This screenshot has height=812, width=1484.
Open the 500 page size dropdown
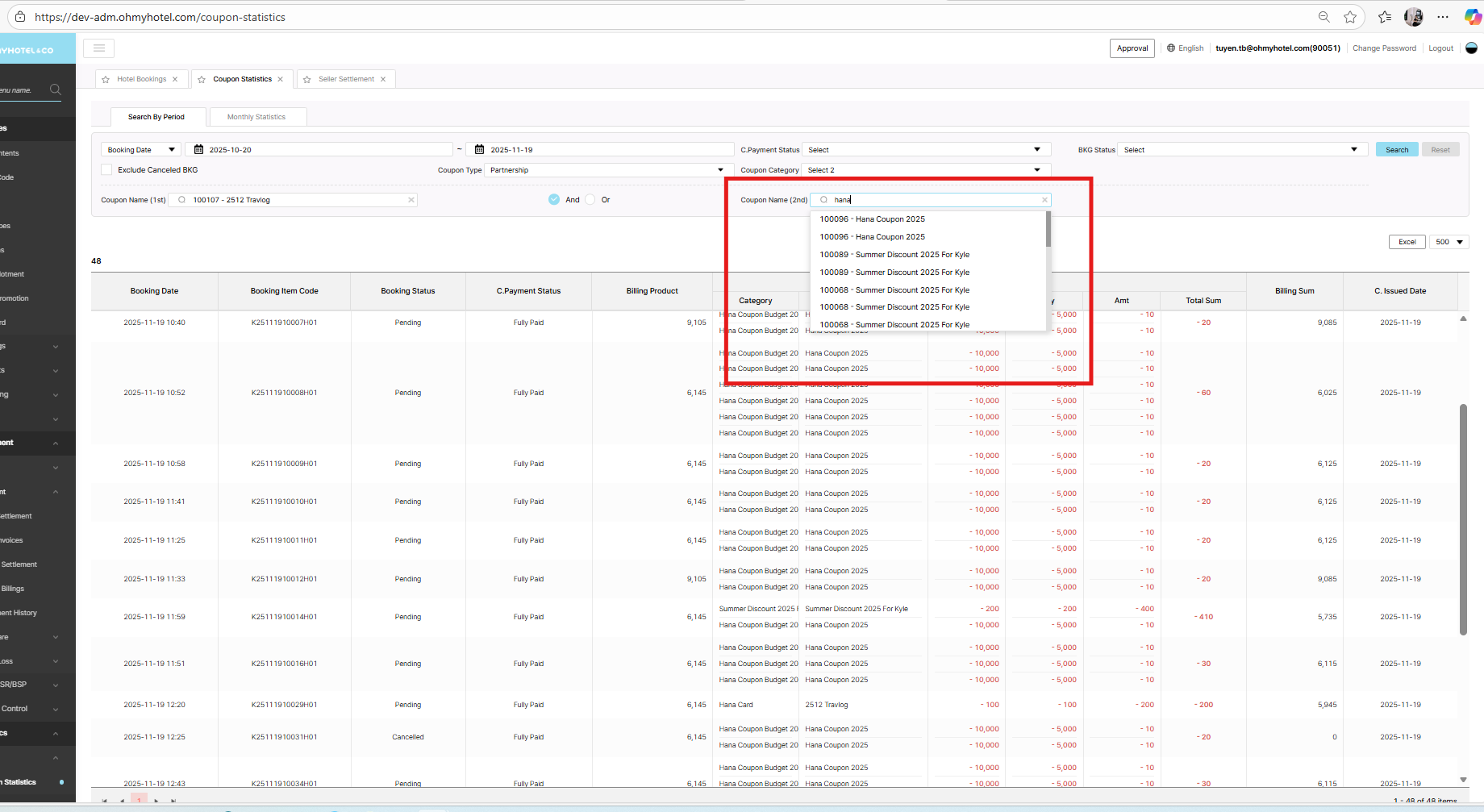(x=1449, y=242)
